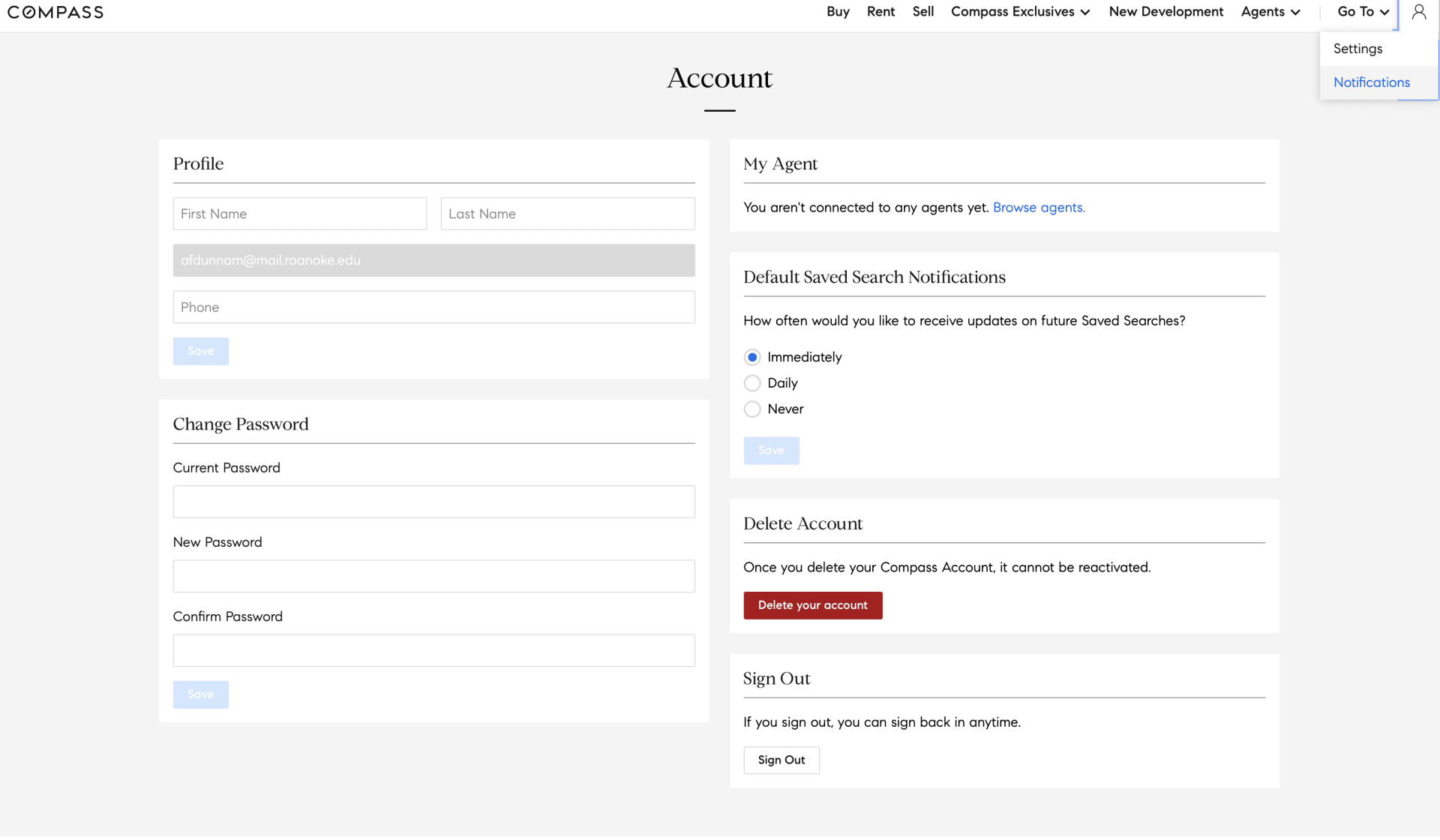Image resolution: width=1440 pixels, height=840 pixels.
Task: Click the New Password field
Action: [433, 577]
